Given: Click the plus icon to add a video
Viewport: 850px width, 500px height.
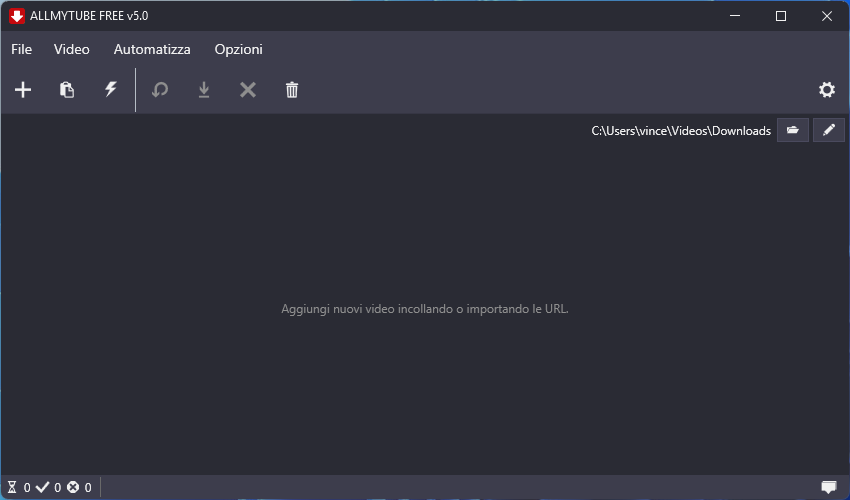Looking at the screenshot, I should [x=23, y=90].
